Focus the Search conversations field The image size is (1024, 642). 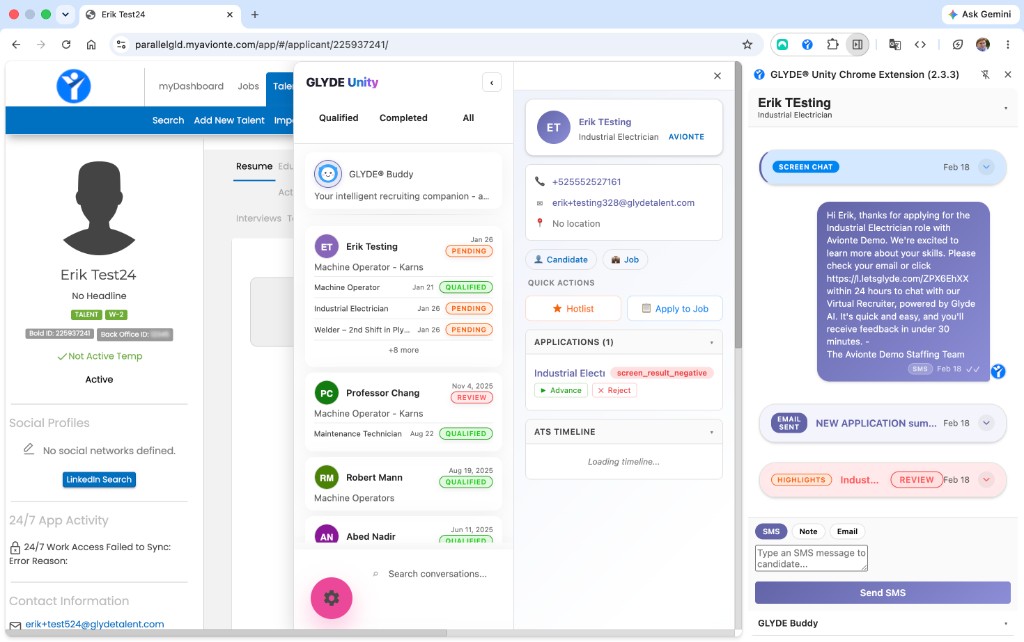(x=437, y=573)
